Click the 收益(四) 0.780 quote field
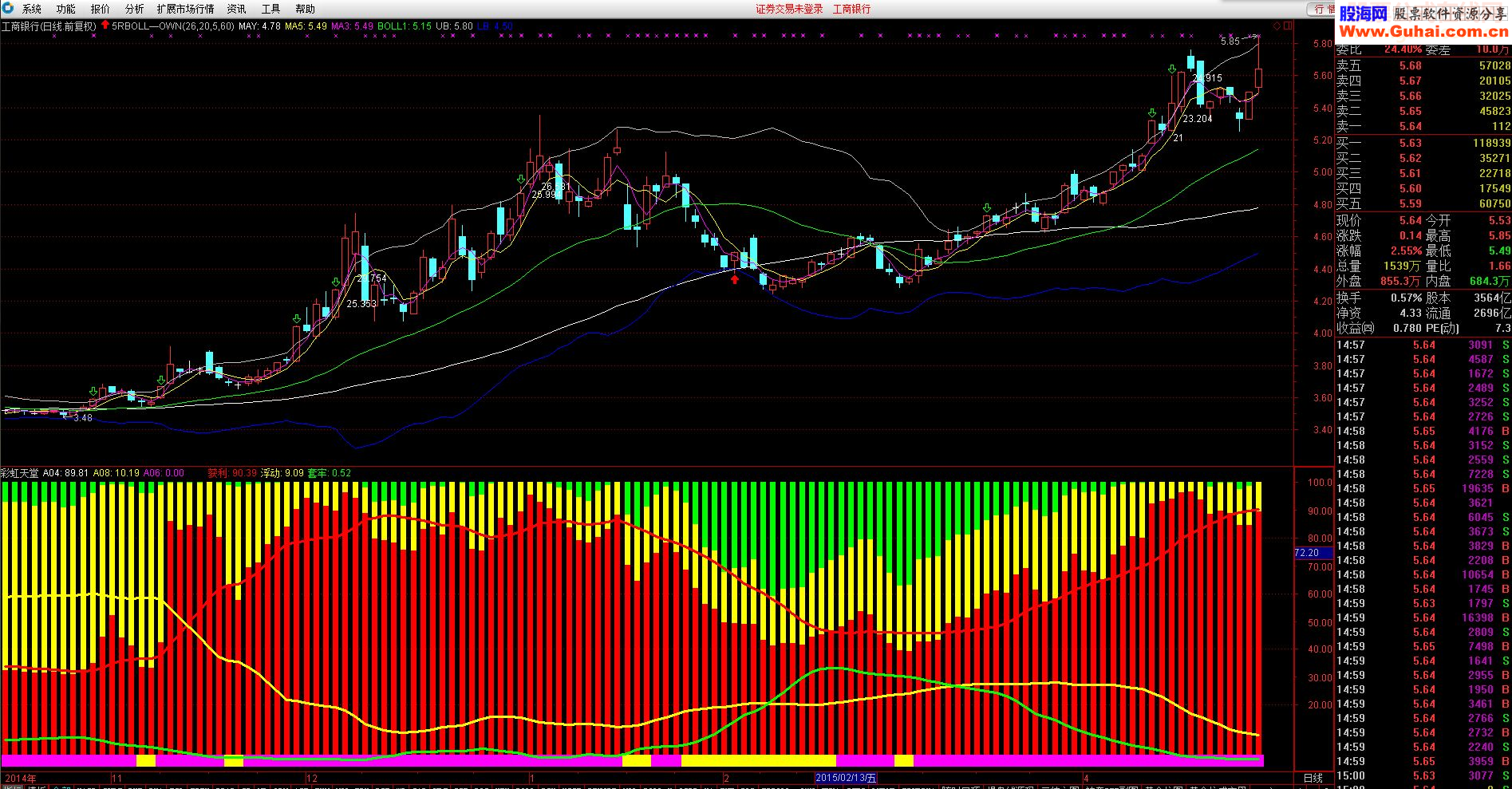Screen dimensions: 1512x789 pos(1380,328)
